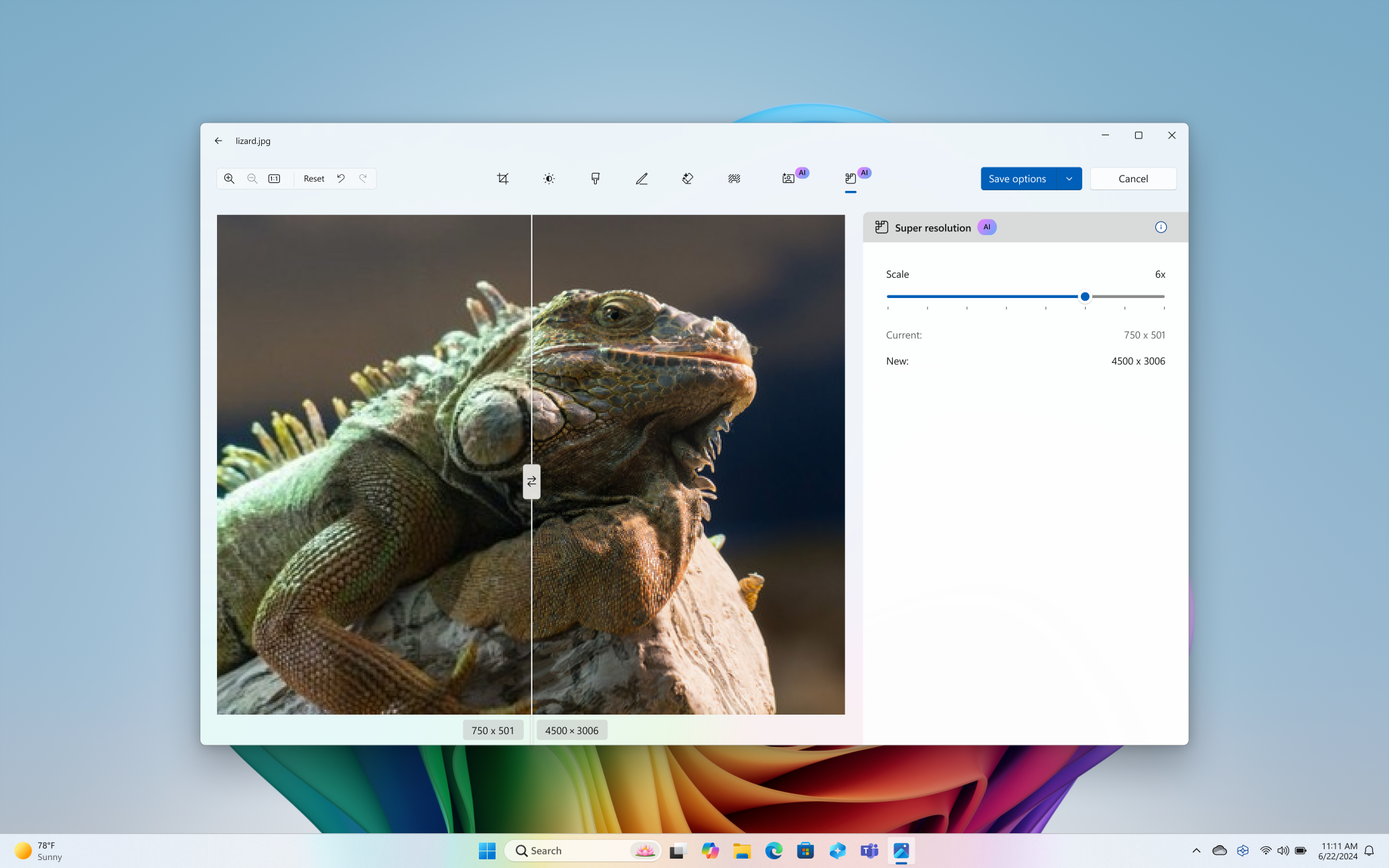Image resolution: width=1389 pixels, height=868 pixels.
Task: Expand the Save options dropdown
Action: pos(1069,178)
